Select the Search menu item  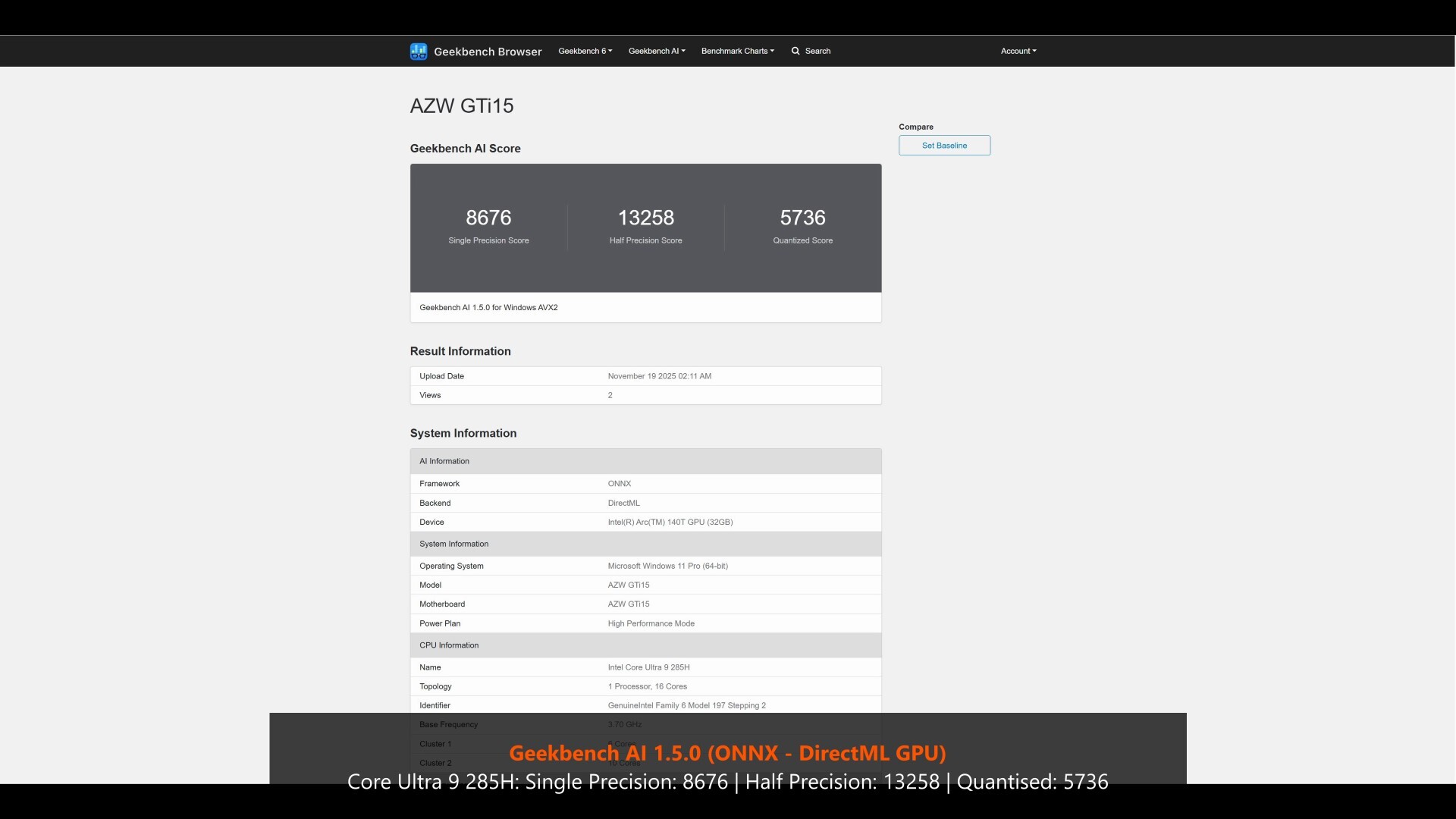tap(816, 51)
